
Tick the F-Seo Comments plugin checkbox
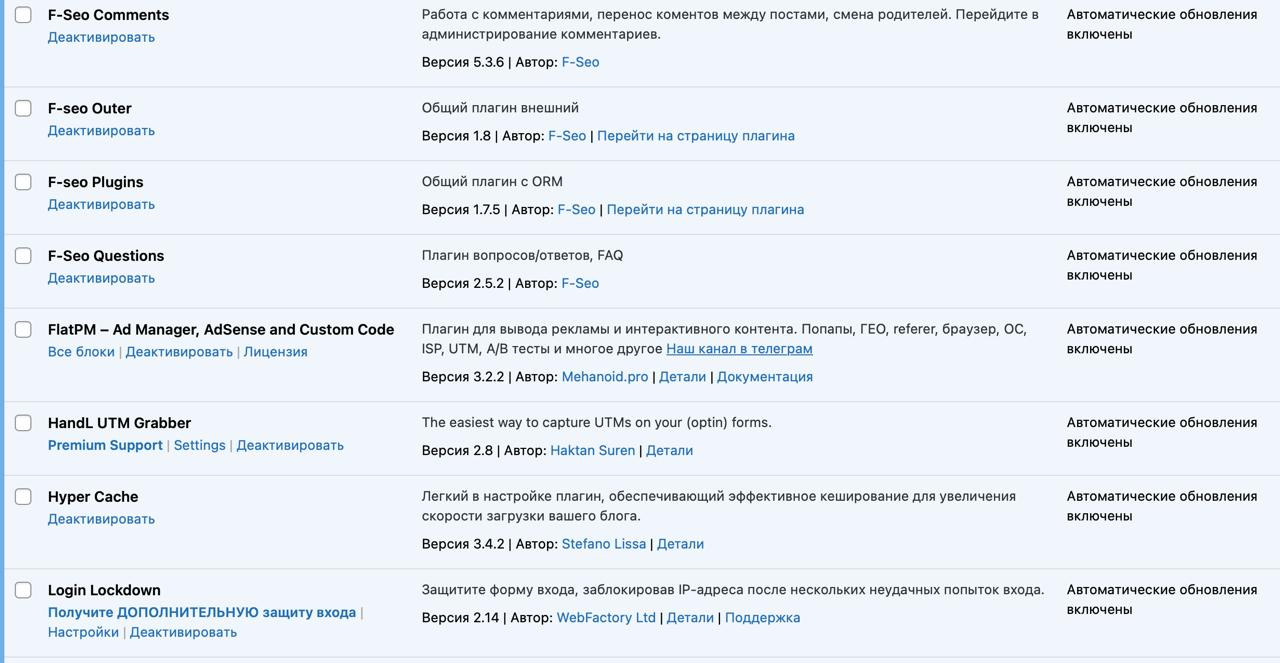[23, 15]
